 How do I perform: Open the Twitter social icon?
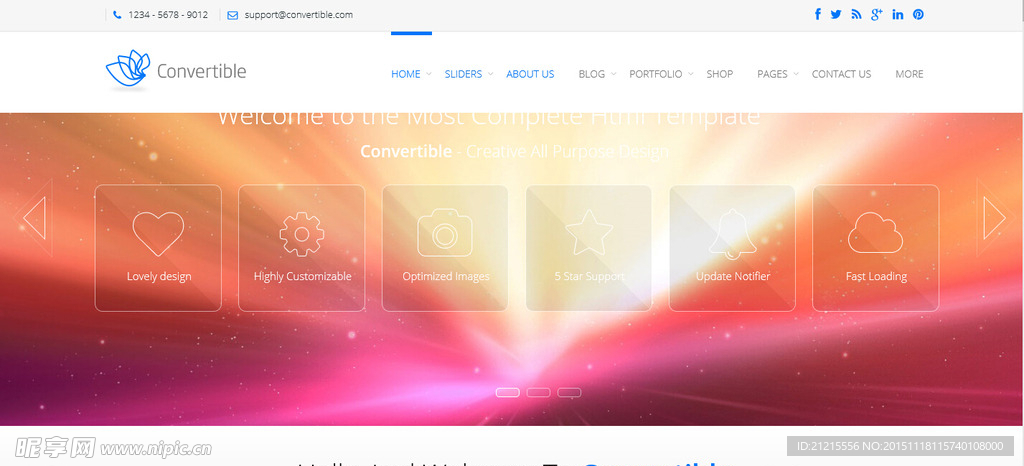pos(836,14)
